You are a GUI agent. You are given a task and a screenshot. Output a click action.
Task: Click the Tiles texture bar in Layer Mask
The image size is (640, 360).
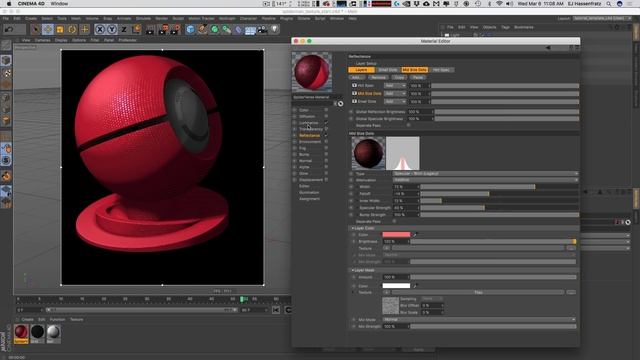478,293
